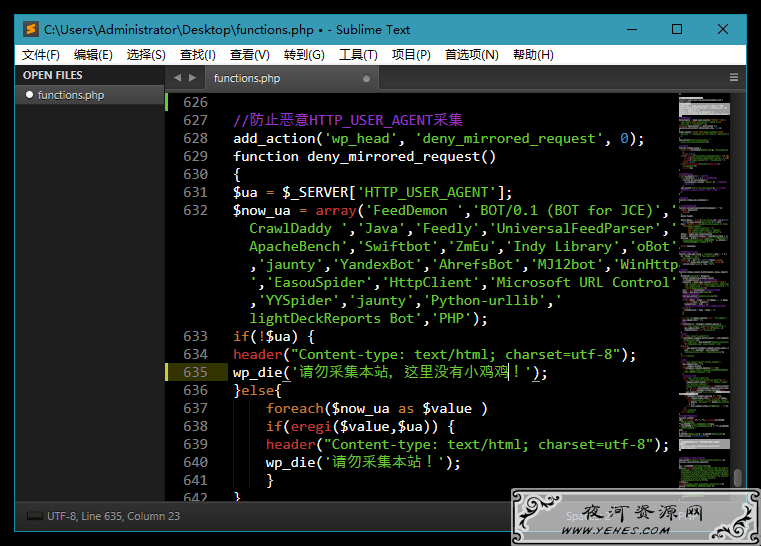The width and height of the screenshot is (761, 546).
Task: Click foreach keyword on line 637
Action: [295, 408]
